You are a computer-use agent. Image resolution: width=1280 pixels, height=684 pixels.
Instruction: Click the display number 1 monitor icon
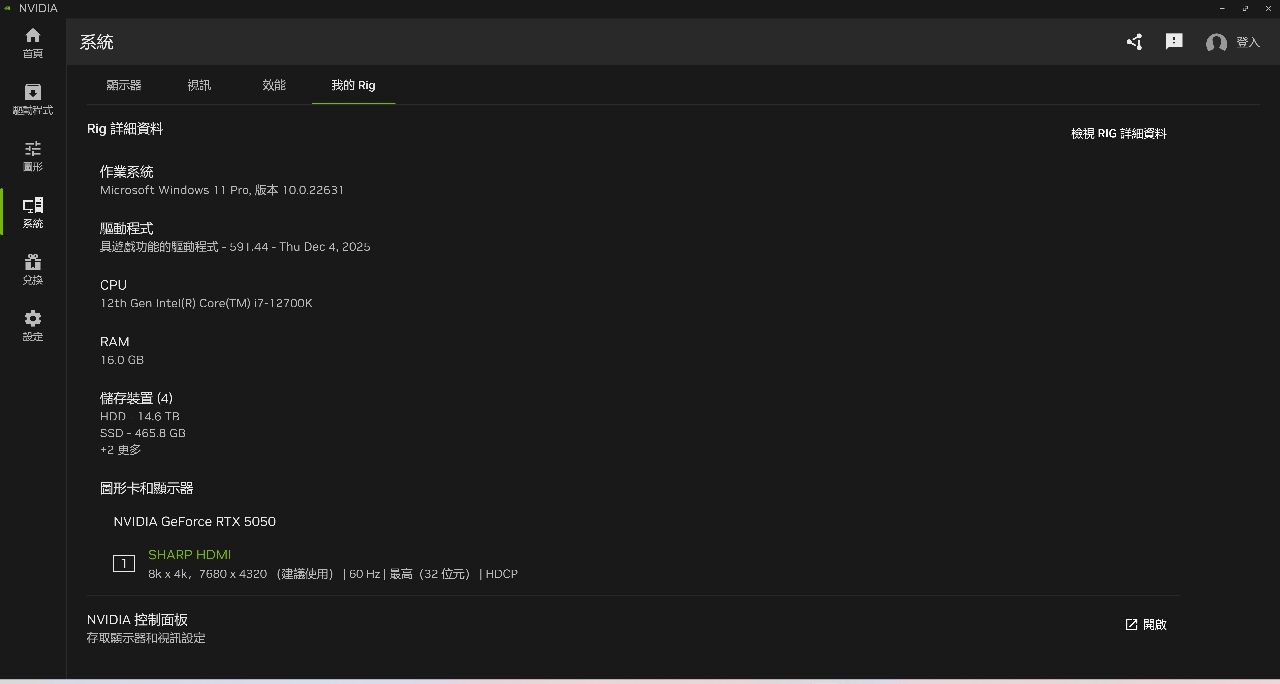[123, 564]
